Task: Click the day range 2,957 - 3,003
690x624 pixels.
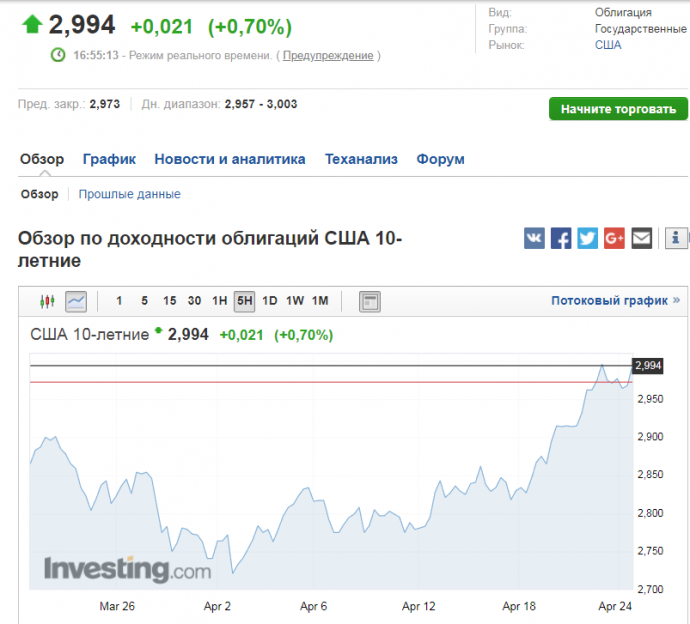Action: (x=261, y=104)
